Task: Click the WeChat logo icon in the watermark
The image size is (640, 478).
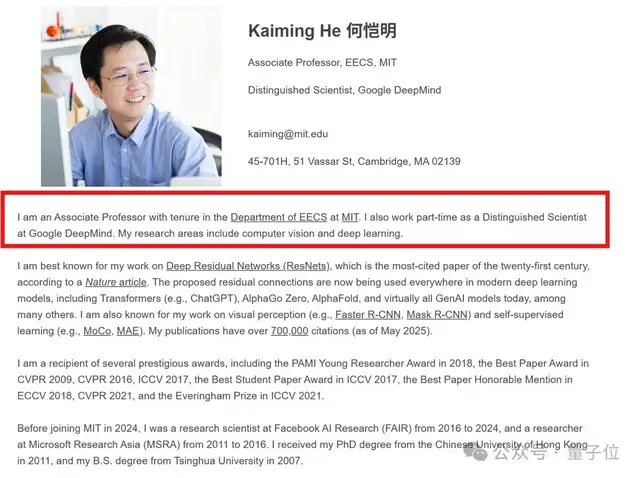Action: [476, 453]
